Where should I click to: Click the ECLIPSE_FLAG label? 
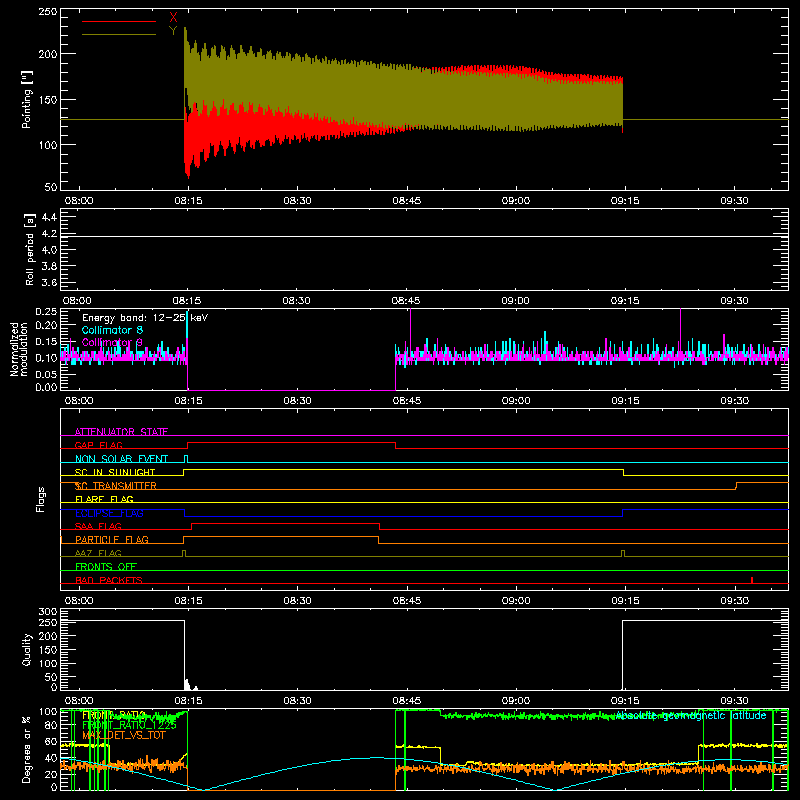(109, 513)
